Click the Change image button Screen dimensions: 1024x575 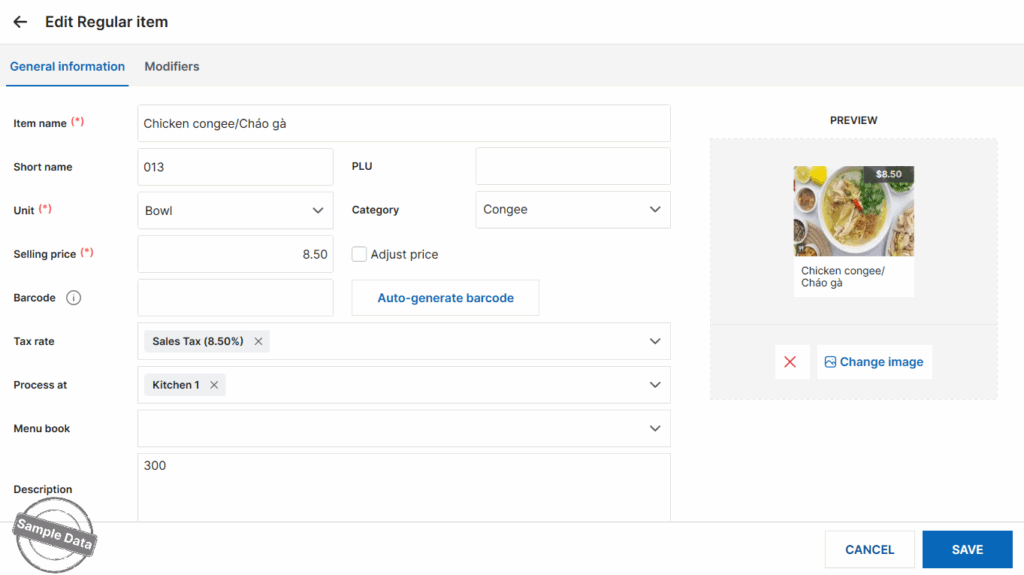click(874, 362)
